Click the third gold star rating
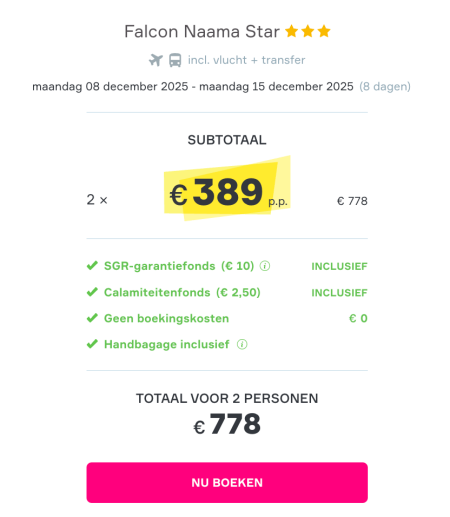Screen dimensions: 450x517 (324, 31)
